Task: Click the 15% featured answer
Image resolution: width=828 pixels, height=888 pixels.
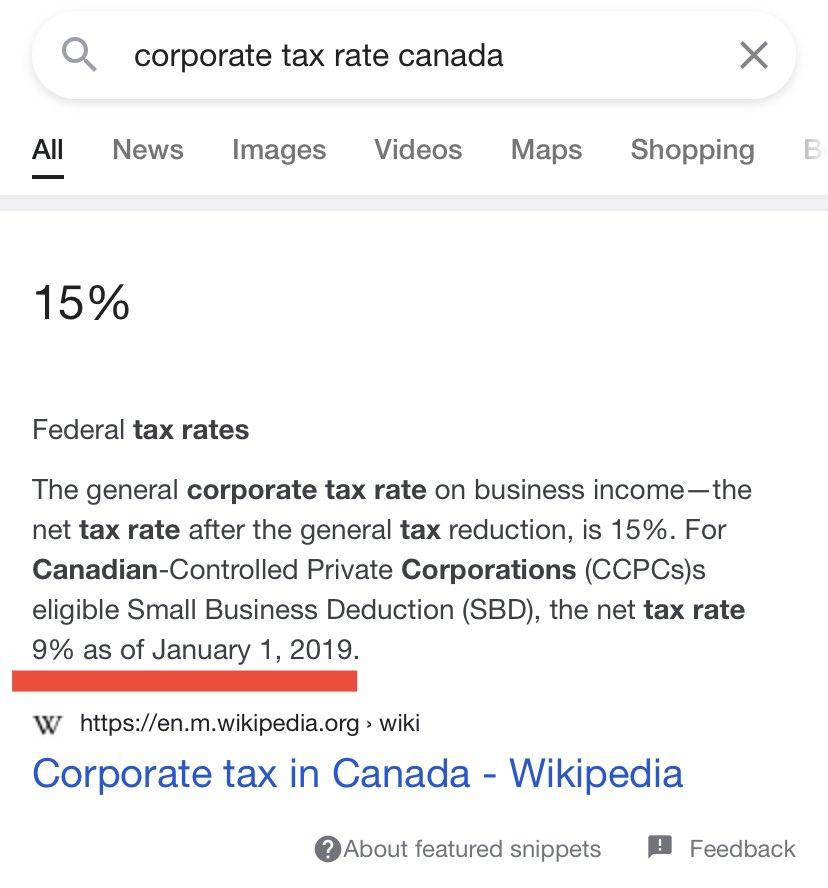Action: point(81,302)
